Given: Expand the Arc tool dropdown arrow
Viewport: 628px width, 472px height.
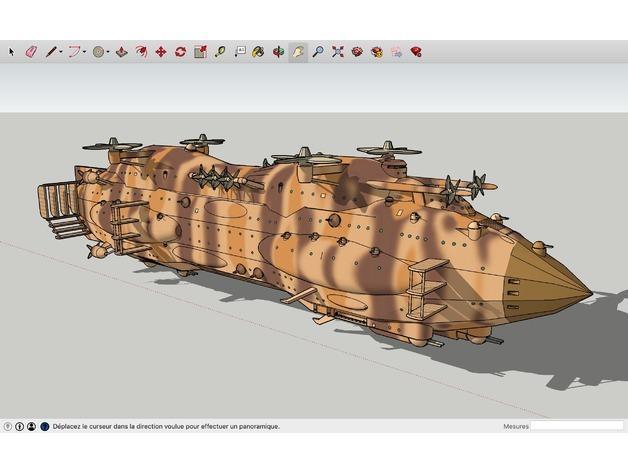Looking at the screenshot, I should [x=85, y=52].
